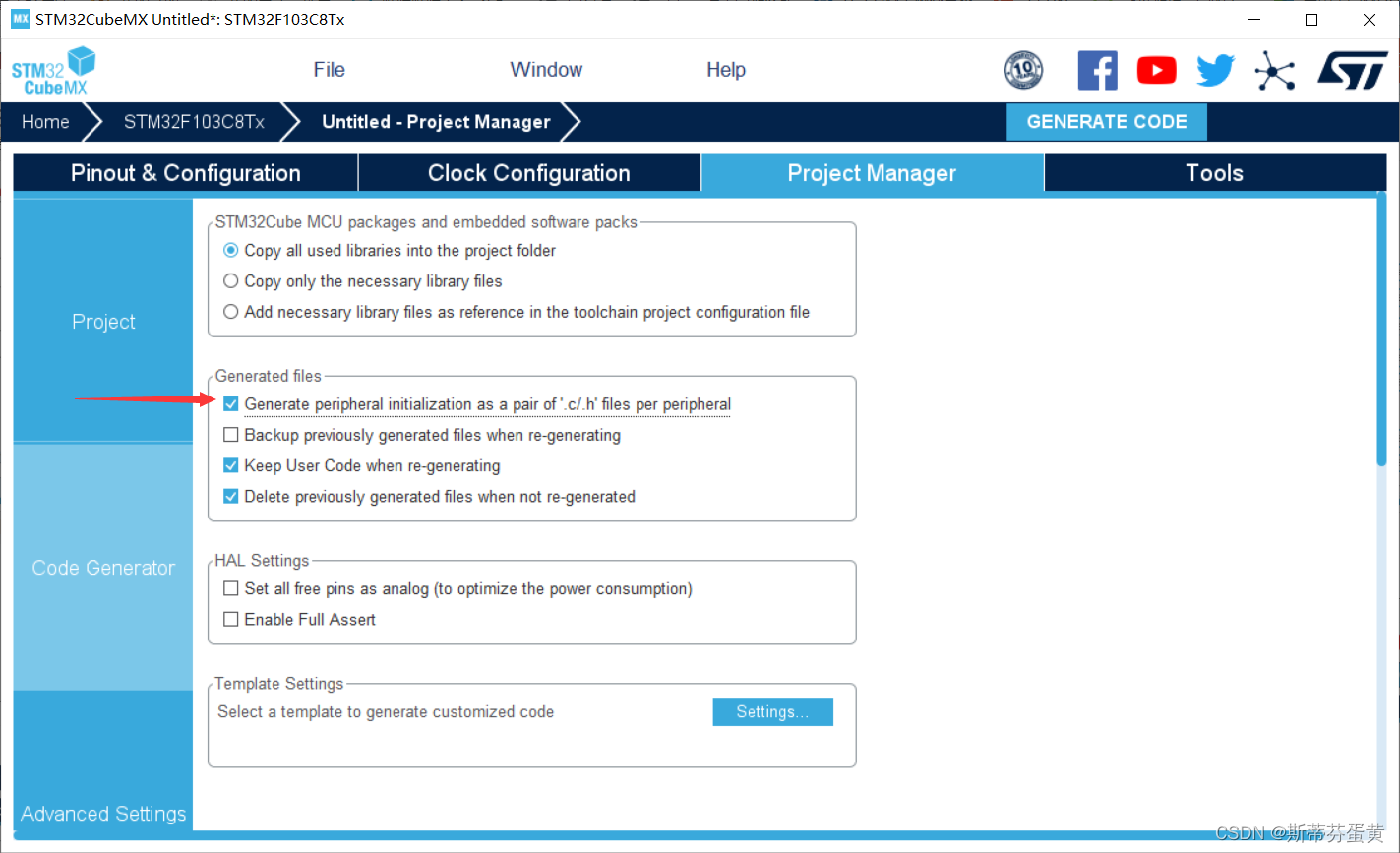This screenshot has width=1400, height=853.
Task: Select Add necessary library files as reference option
Action: click(x=231, y=312)
